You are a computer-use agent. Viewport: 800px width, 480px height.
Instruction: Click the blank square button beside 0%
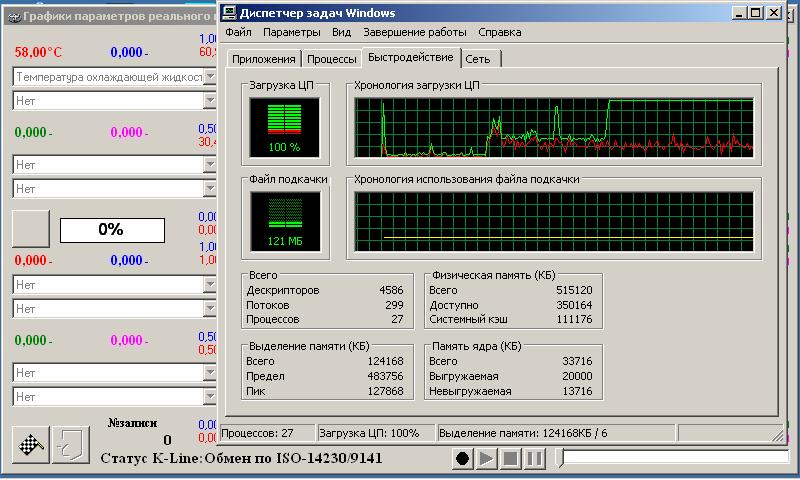(x=30, y=229)
